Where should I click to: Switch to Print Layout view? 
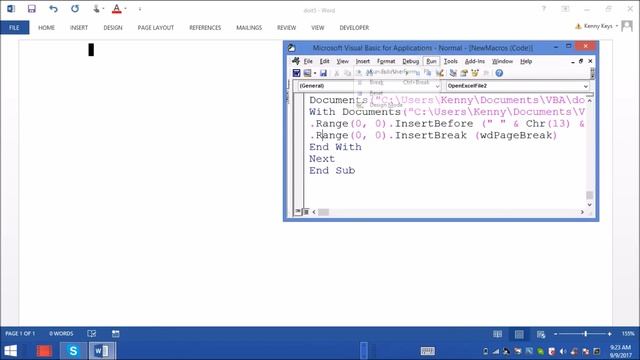(519, 334)
